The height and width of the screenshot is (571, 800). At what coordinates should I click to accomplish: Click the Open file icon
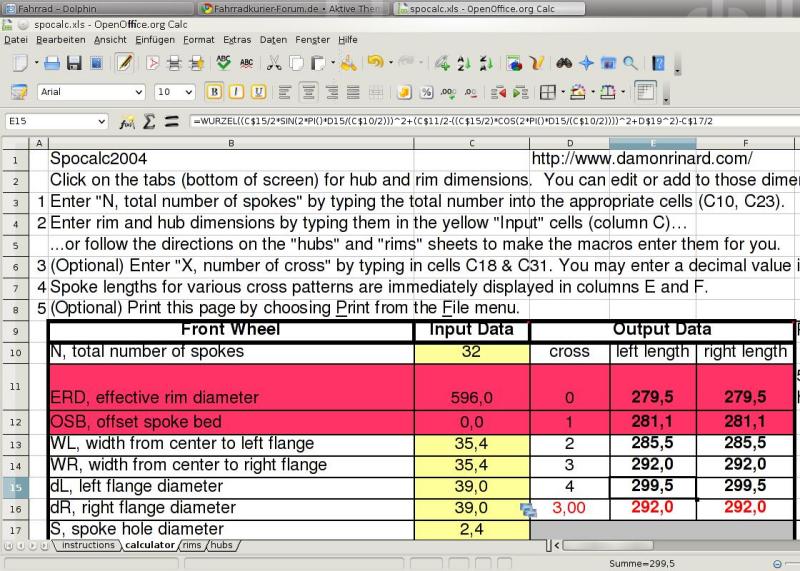[x=52, y=63]
